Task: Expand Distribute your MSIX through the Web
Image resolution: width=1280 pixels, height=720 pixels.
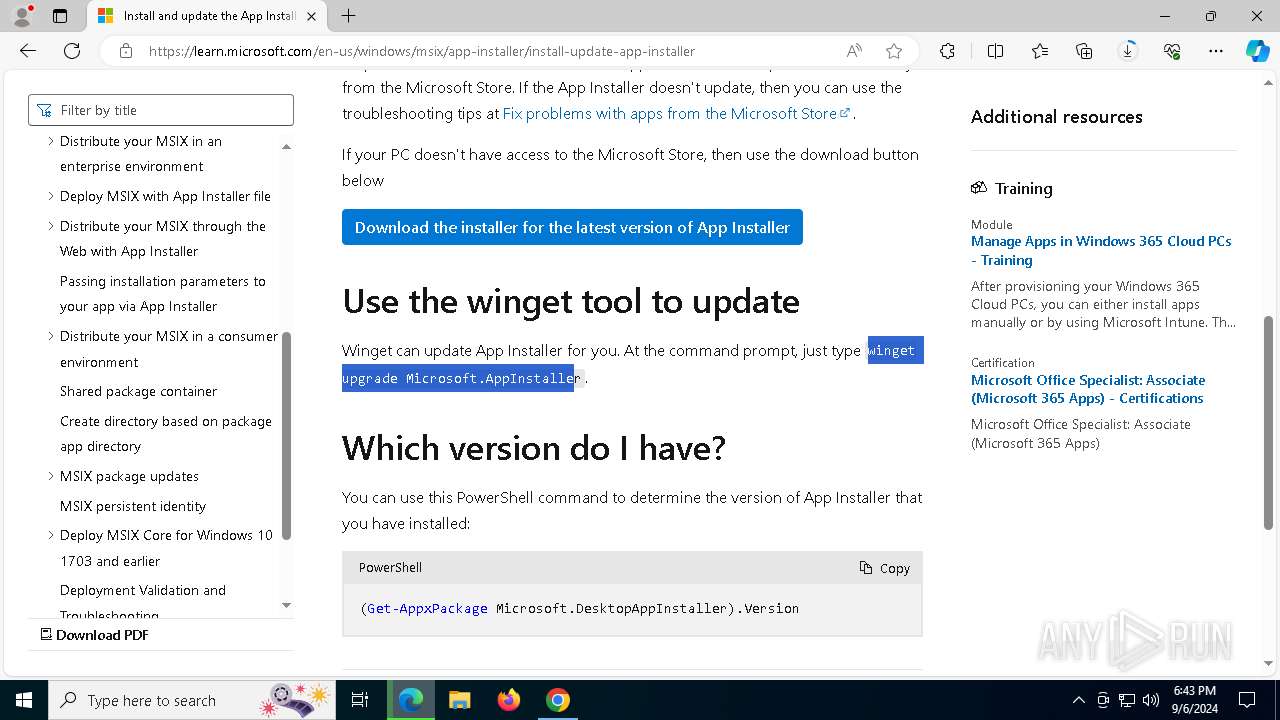Action: pyautogui.click(x=51, y=226)
